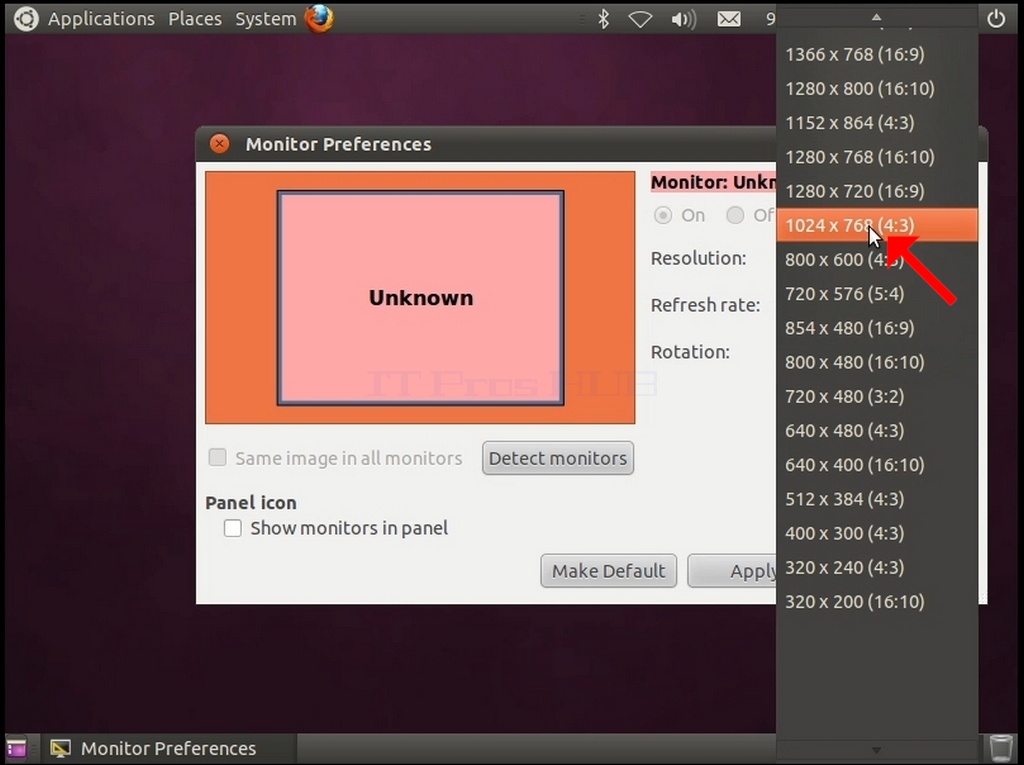Click the Make Default button

coord(609,571)
